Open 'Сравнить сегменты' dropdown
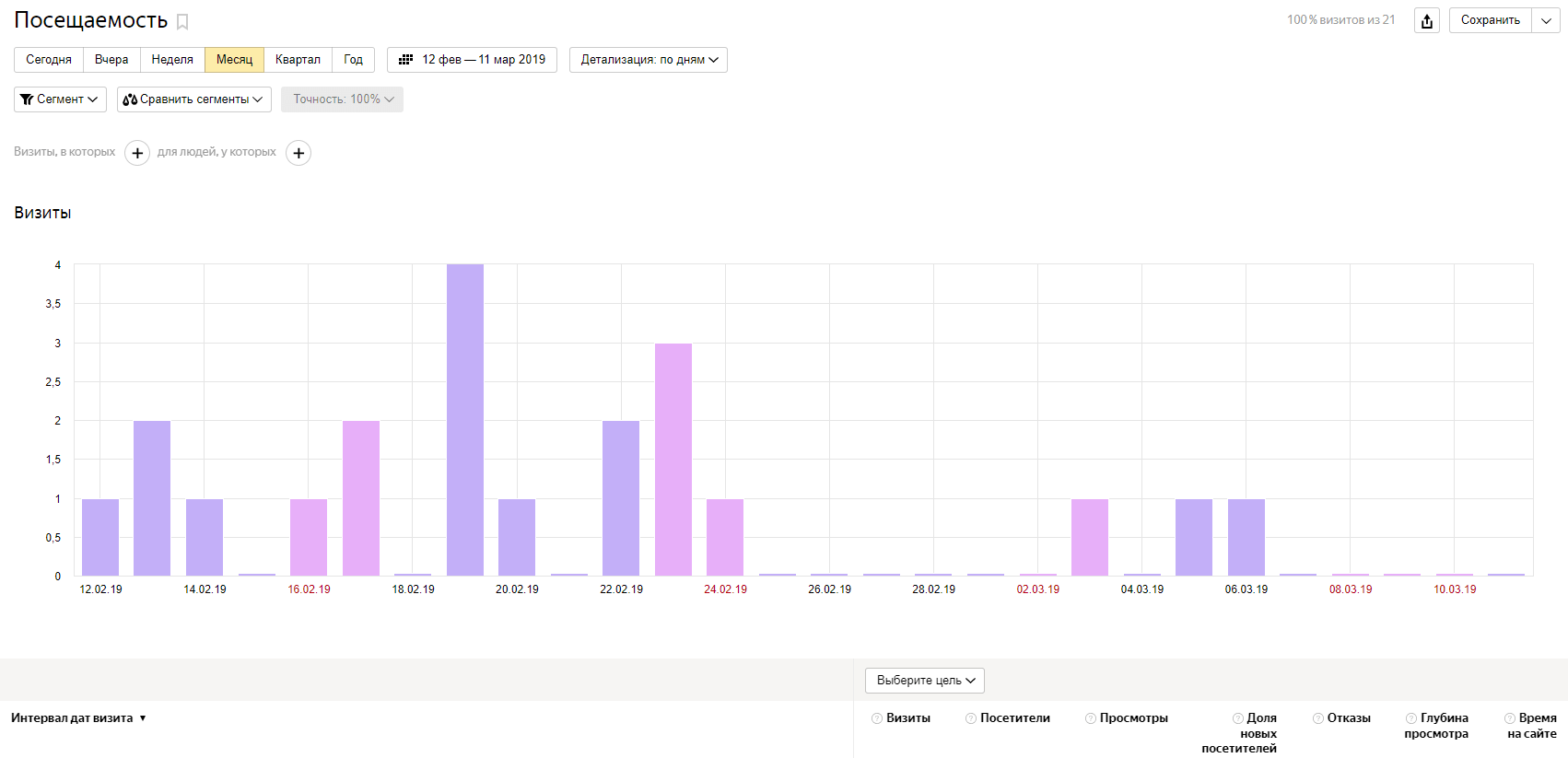Image resolution: width=1568 pixels, height=758 pixels. [194, 99]
